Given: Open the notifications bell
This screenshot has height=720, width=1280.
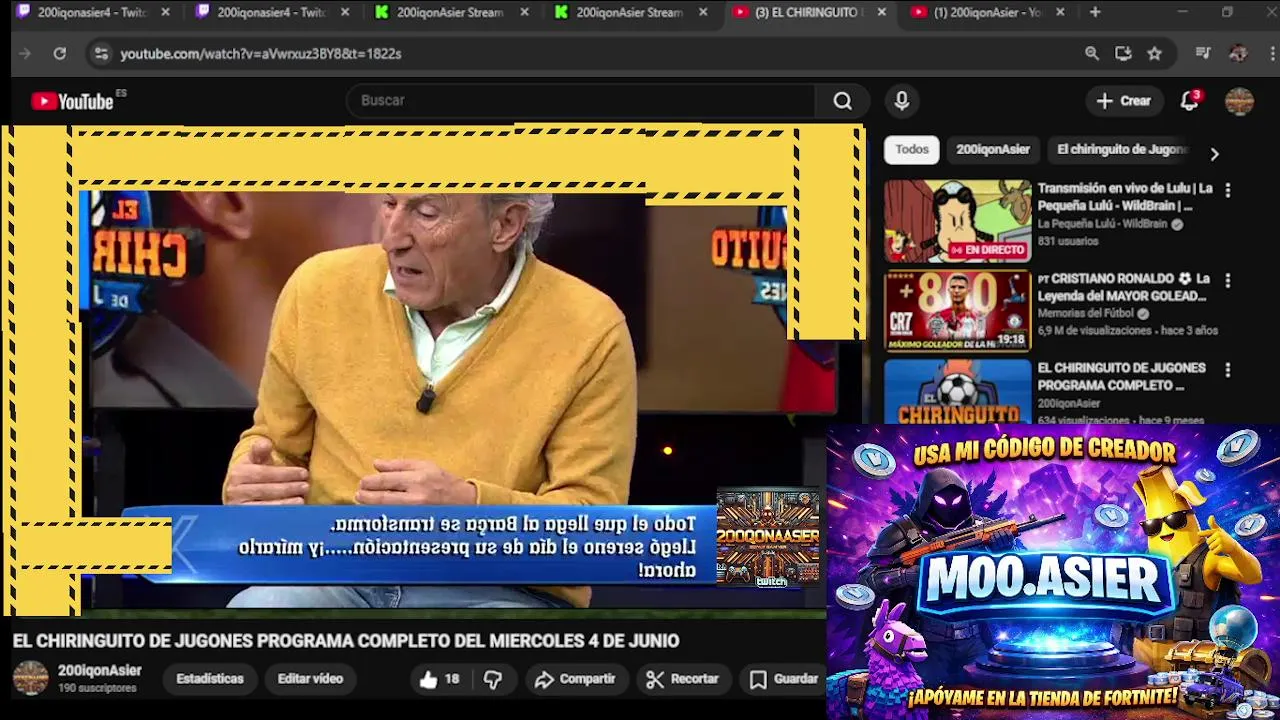Looking at the screenshot, I should [1189, 101].
